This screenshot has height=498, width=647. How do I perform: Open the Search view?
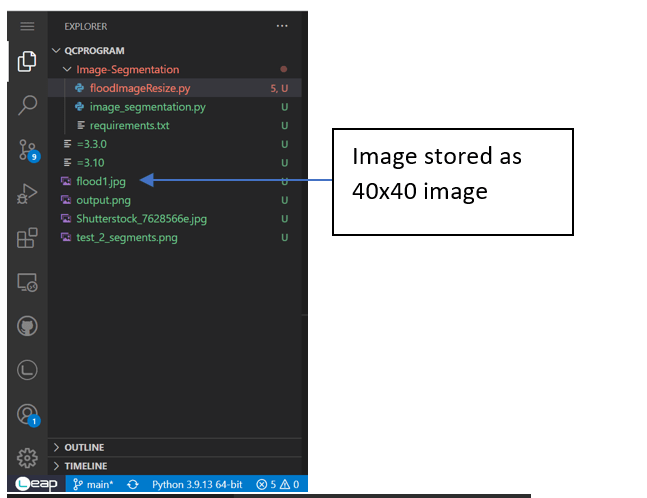27,105
